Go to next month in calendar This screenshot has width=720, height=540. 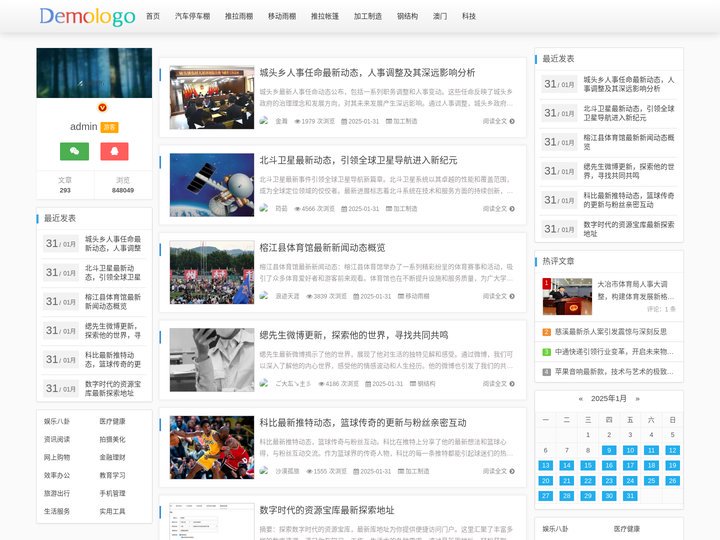pyautogui.click(x=637, y=399)
